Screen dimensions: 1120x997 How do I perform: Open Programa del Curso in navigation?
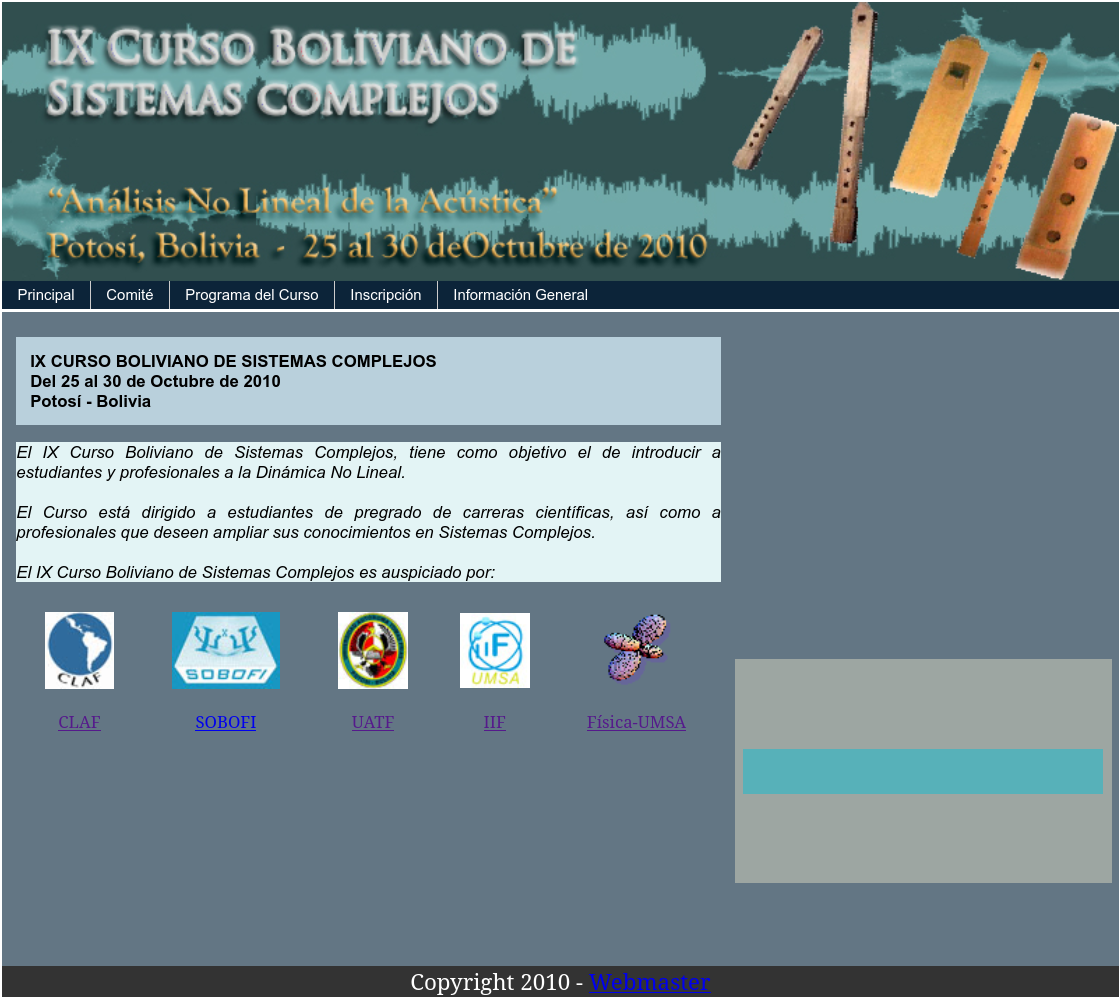(x=252, y=295)
